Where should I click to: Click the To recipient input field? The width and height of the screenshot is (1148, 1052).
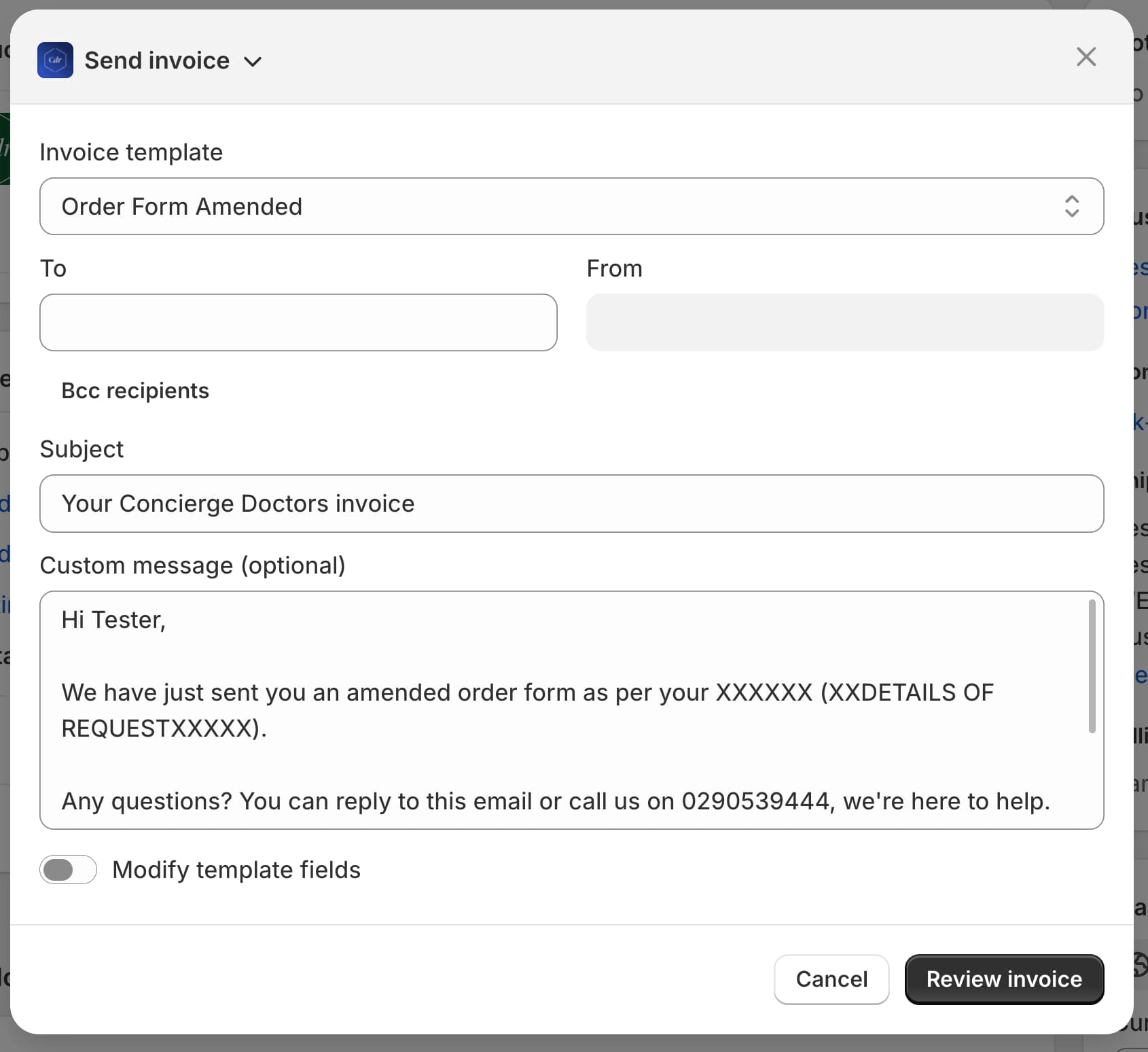coord(298,323)
